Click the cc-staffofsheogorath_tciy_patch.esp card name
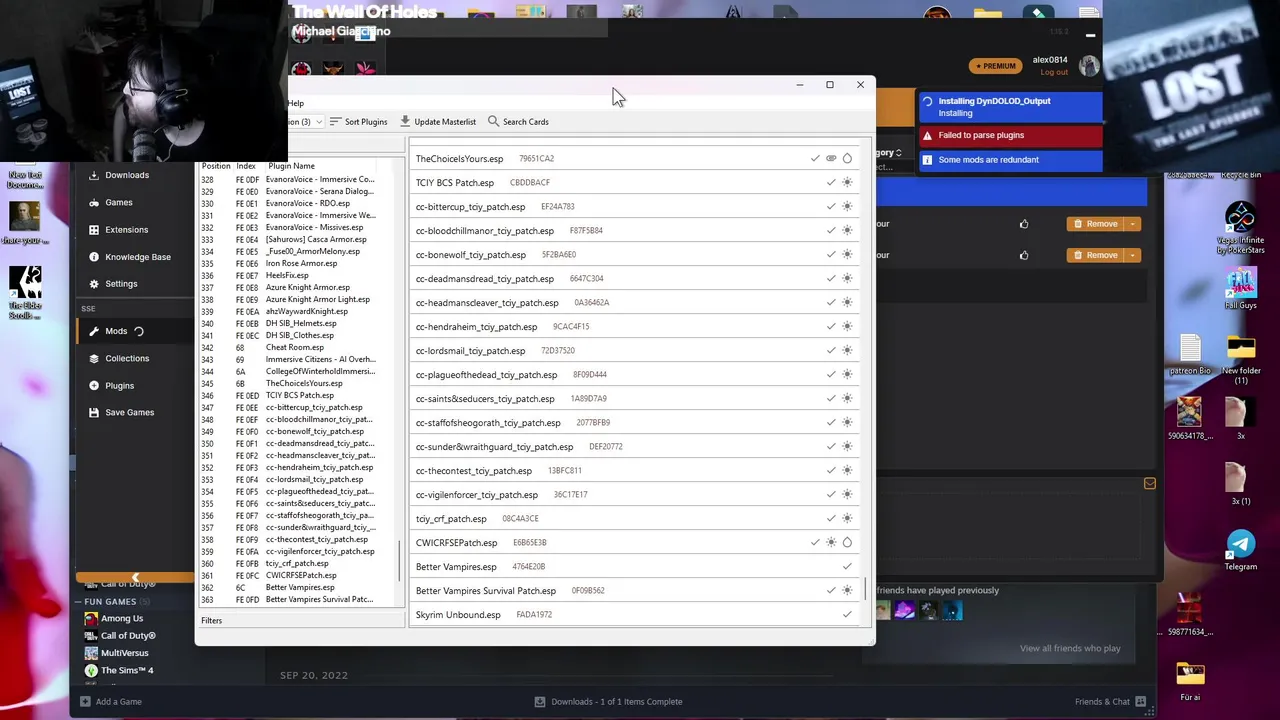The height and width of the screenshot is (720, 1280). pos(488,422)
